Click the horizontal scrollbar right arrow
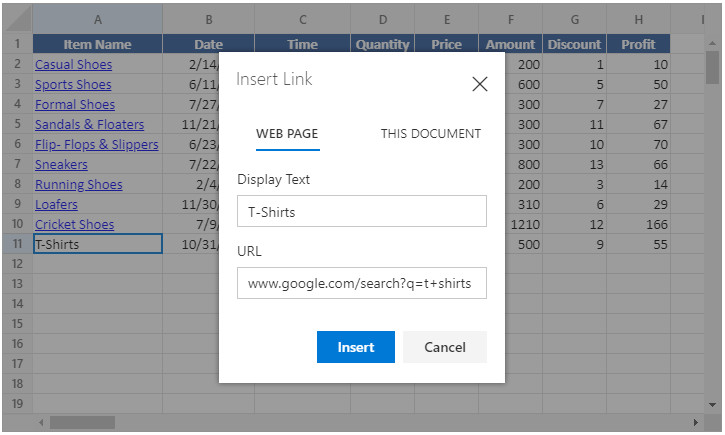This screenshot has width=725, height=435. pos(695,423)
